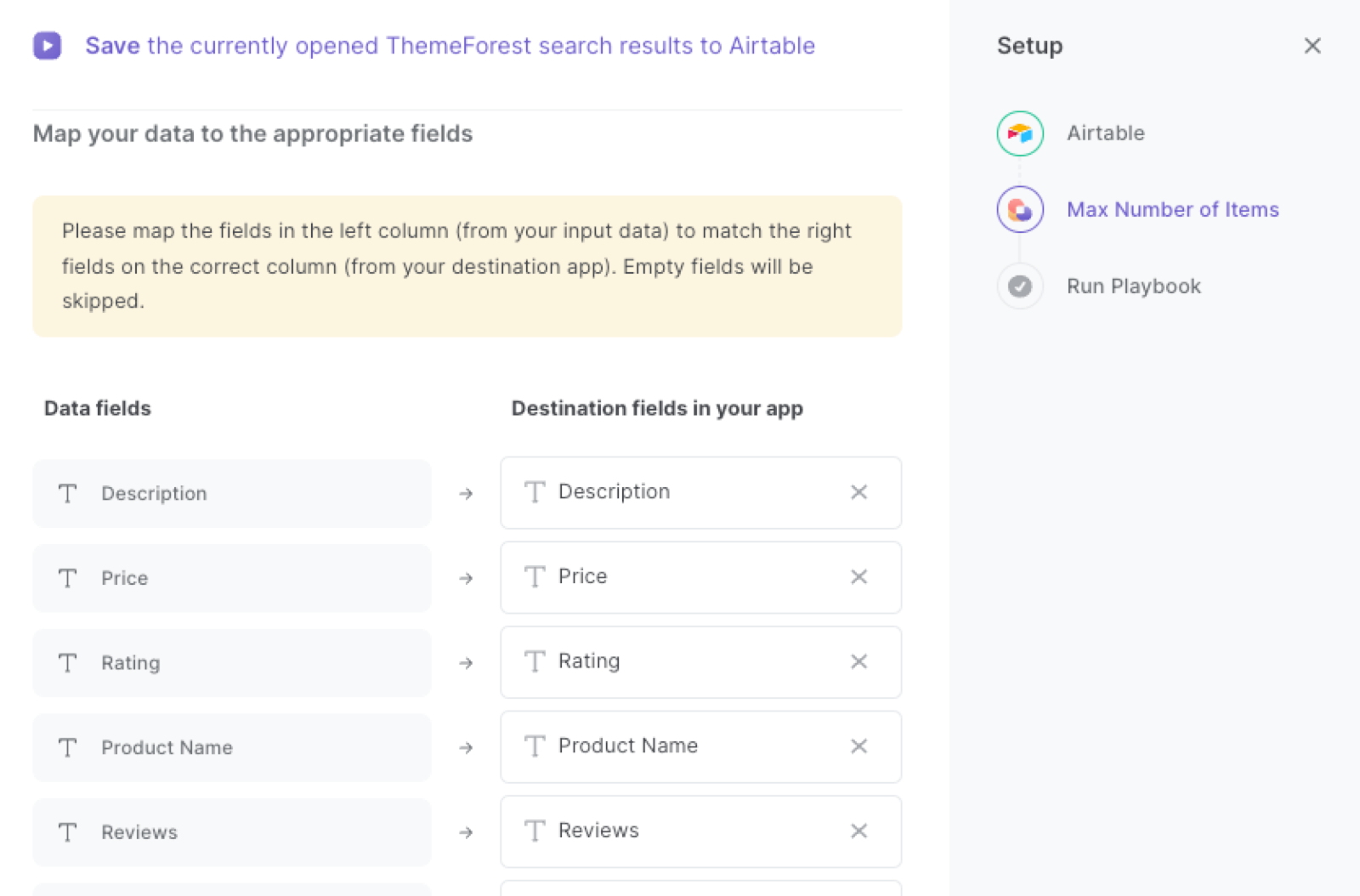Click the text type icon in the Description data field
The image size is (1360, 896).
click(68, 493)
